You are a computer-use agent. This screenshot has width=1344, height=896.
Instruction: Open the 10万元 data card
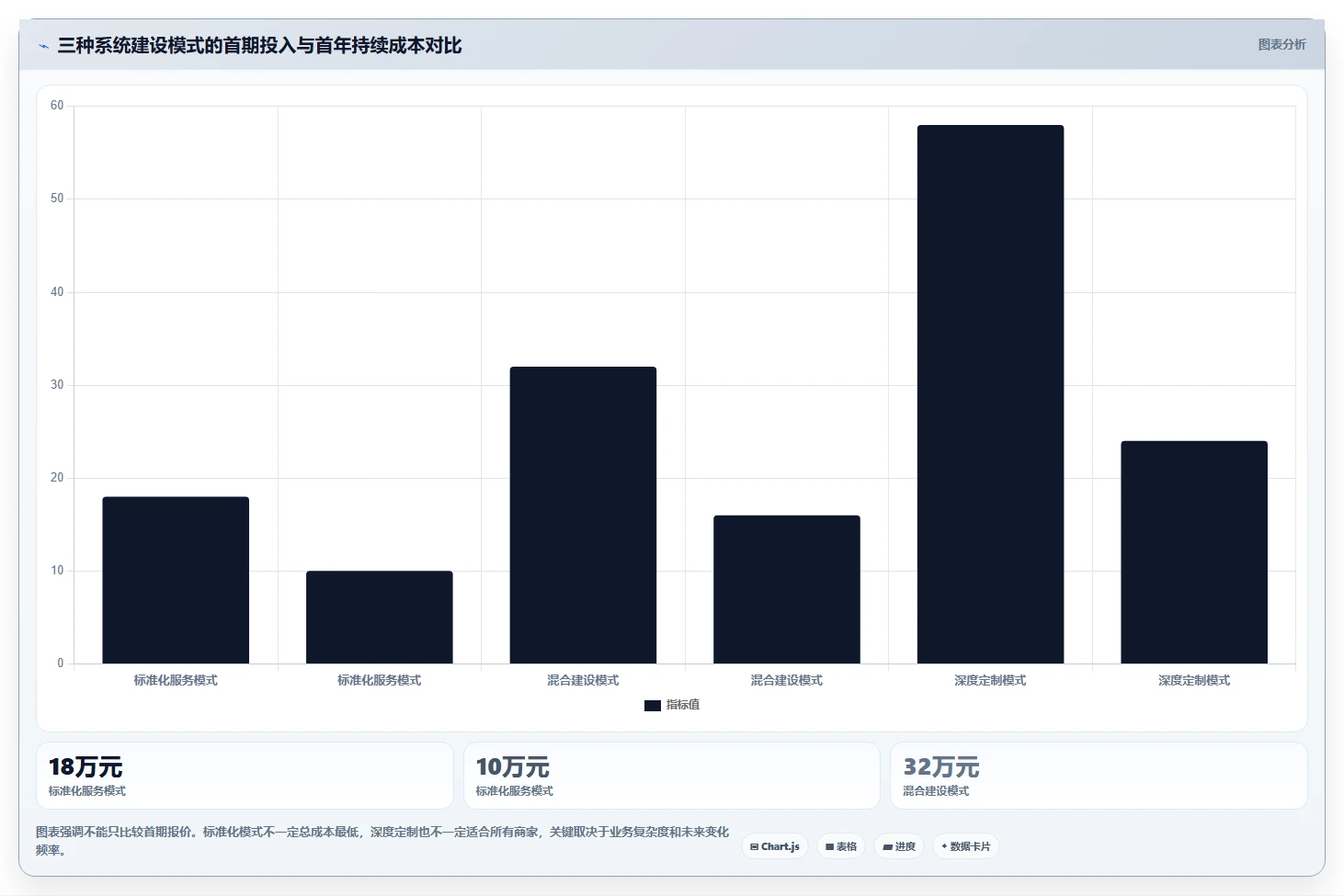pyautogui.click(x=672, y=776)
